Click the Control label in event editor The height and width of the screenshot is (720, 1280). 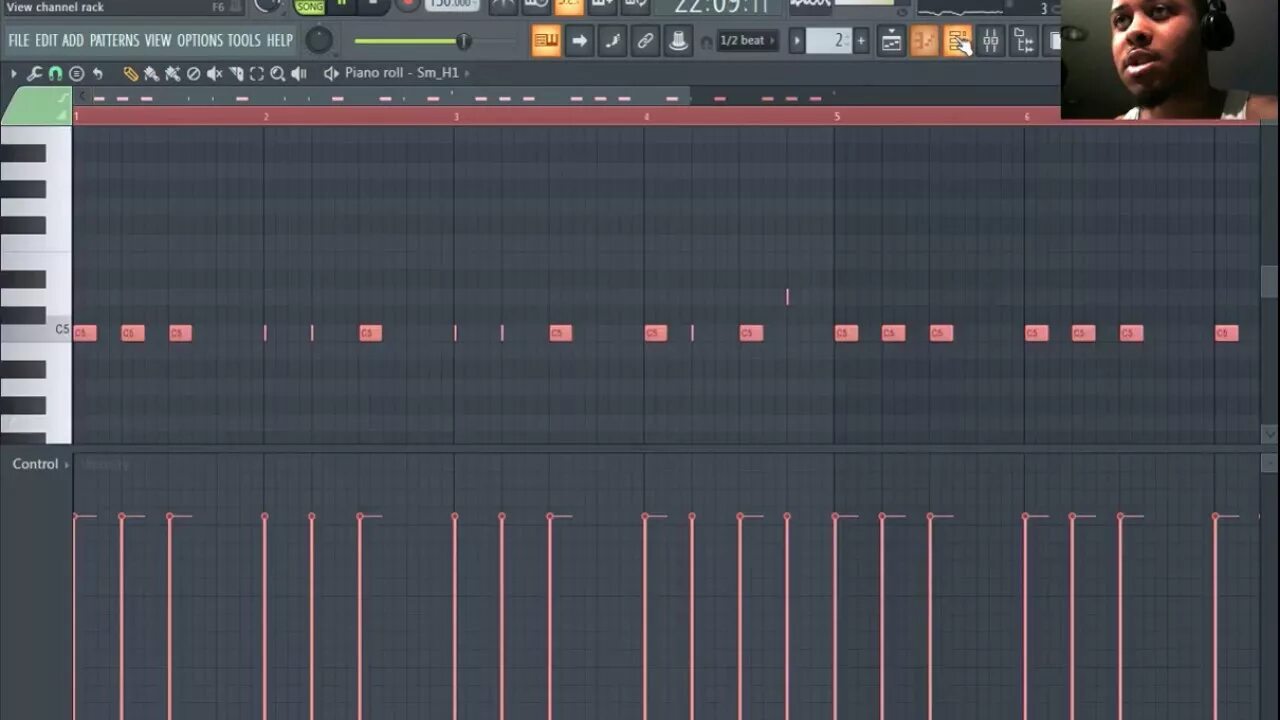(x=35, y=464)
